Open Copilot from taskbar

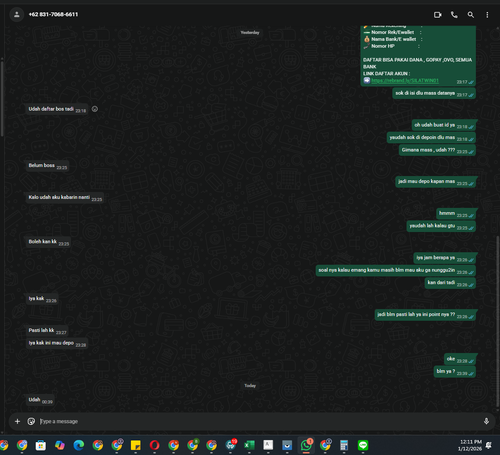click(x=60, y=445)
